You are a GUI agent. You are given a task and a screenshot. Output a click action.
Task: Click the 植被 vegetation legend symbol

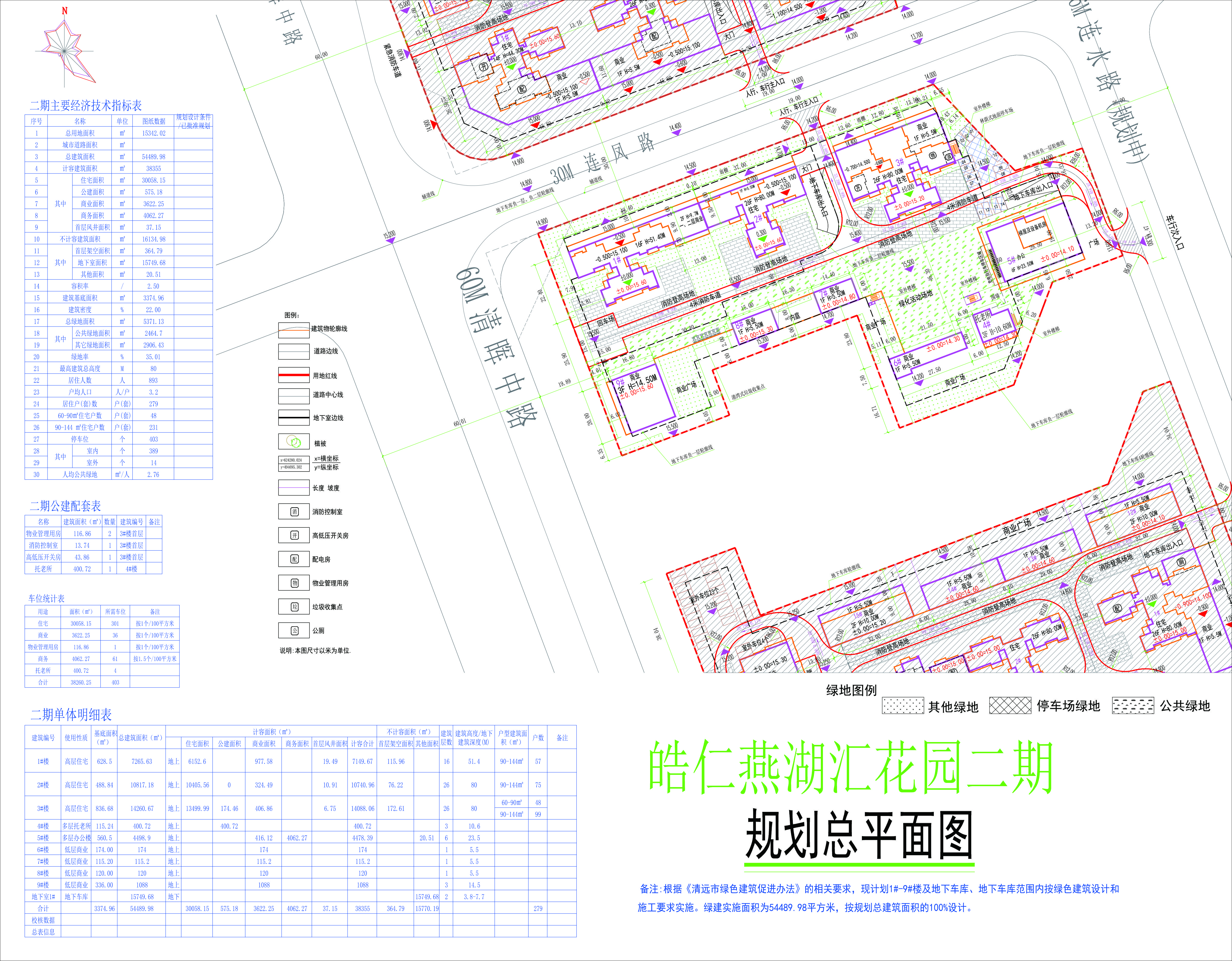(294, 441)
